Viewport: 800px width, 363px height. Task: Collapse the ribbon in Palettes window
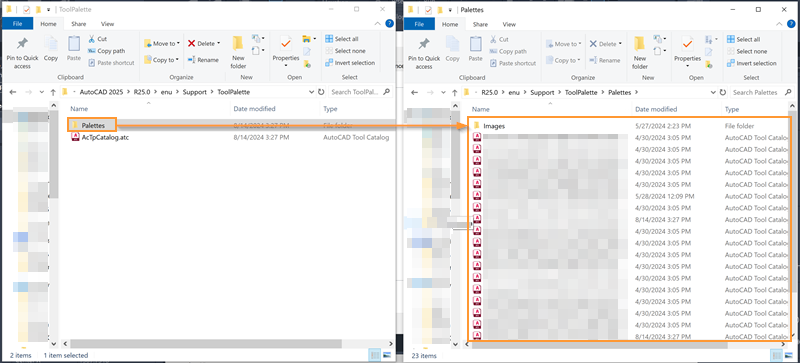tap(780, 24)
